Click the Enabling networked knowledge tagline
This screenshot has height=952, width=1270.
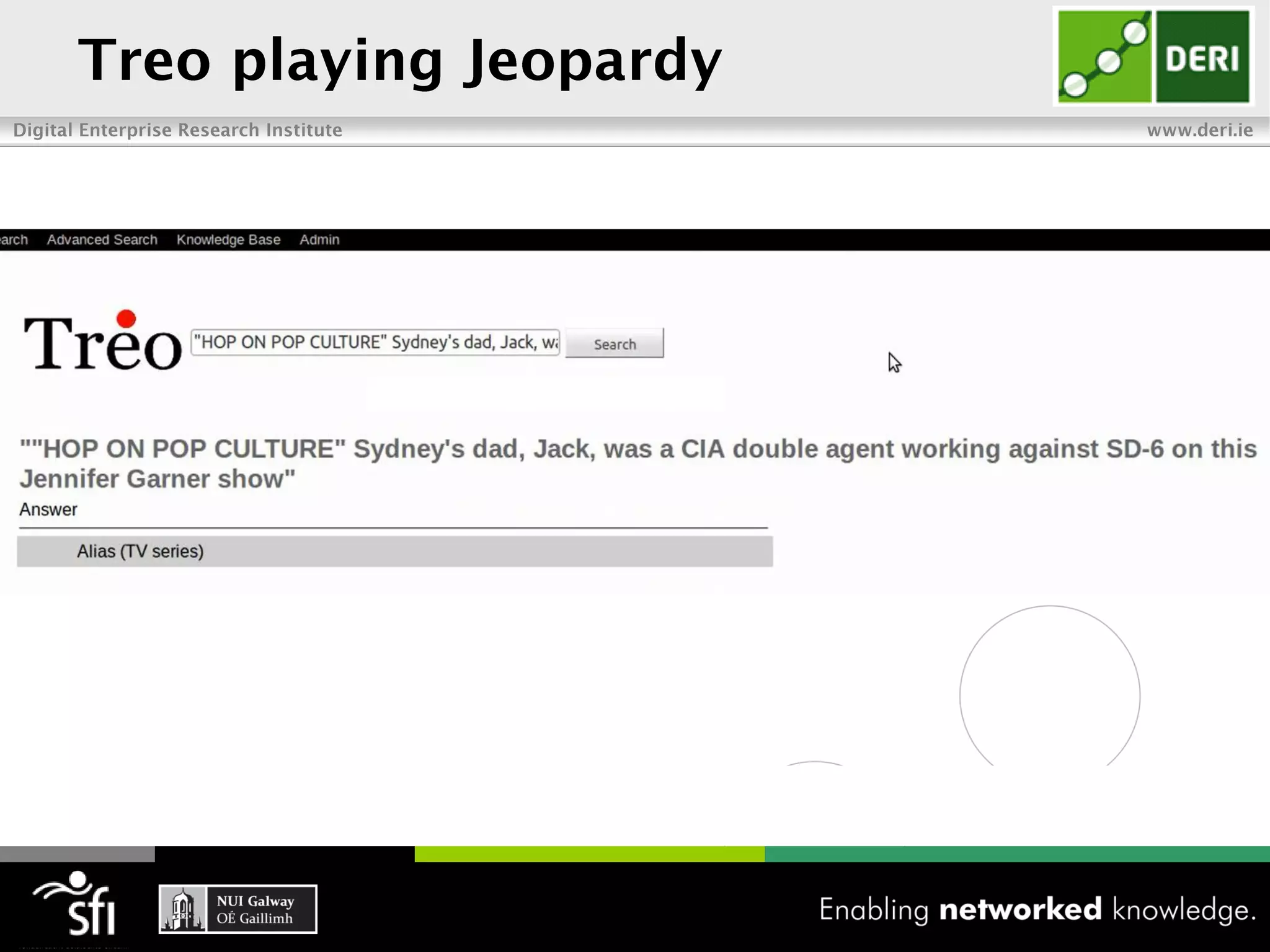pyautogui.click(x=1037, y=909)
